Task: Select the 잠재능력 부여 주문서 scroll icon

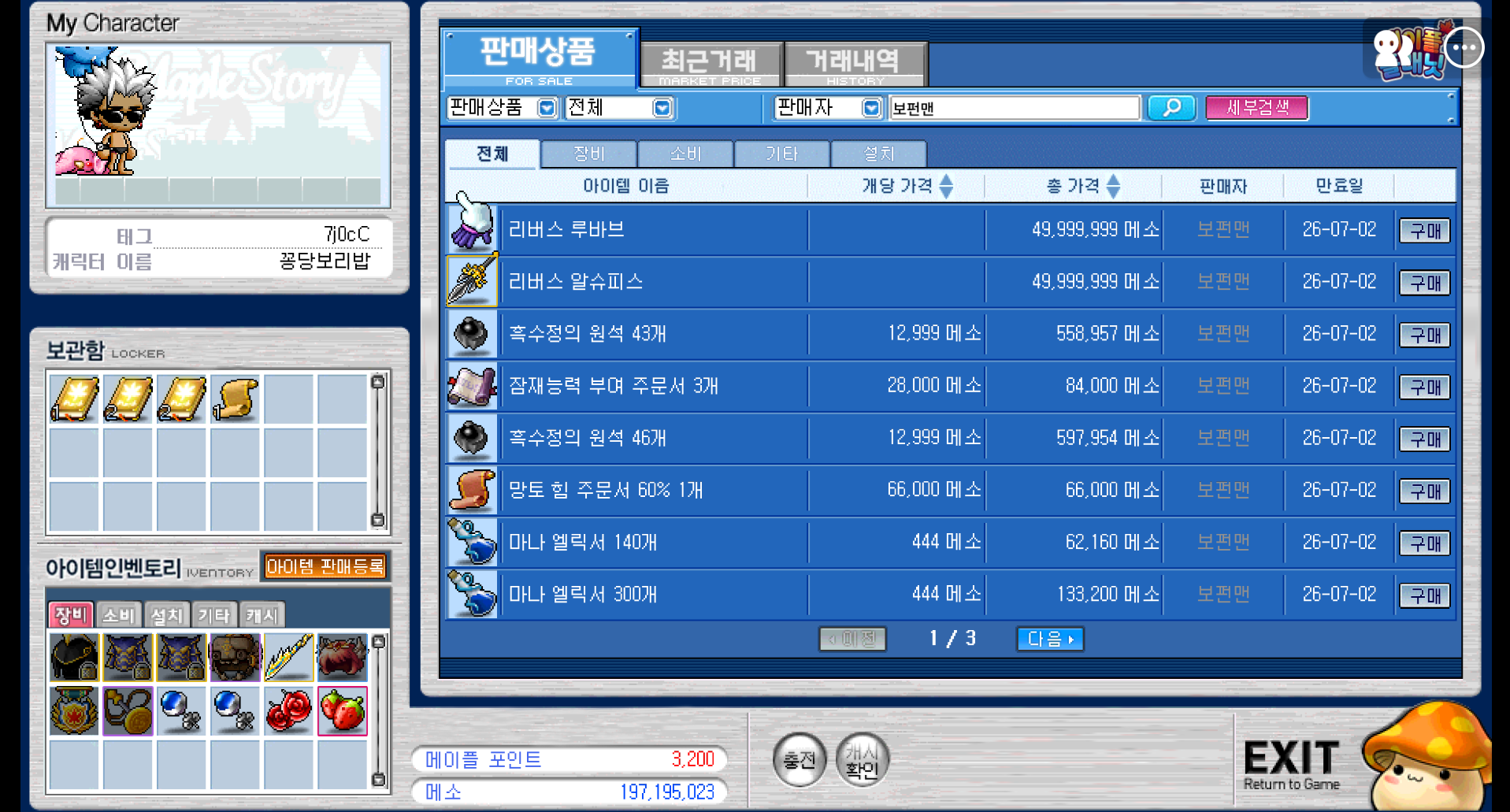Action: tap(472, 385)
